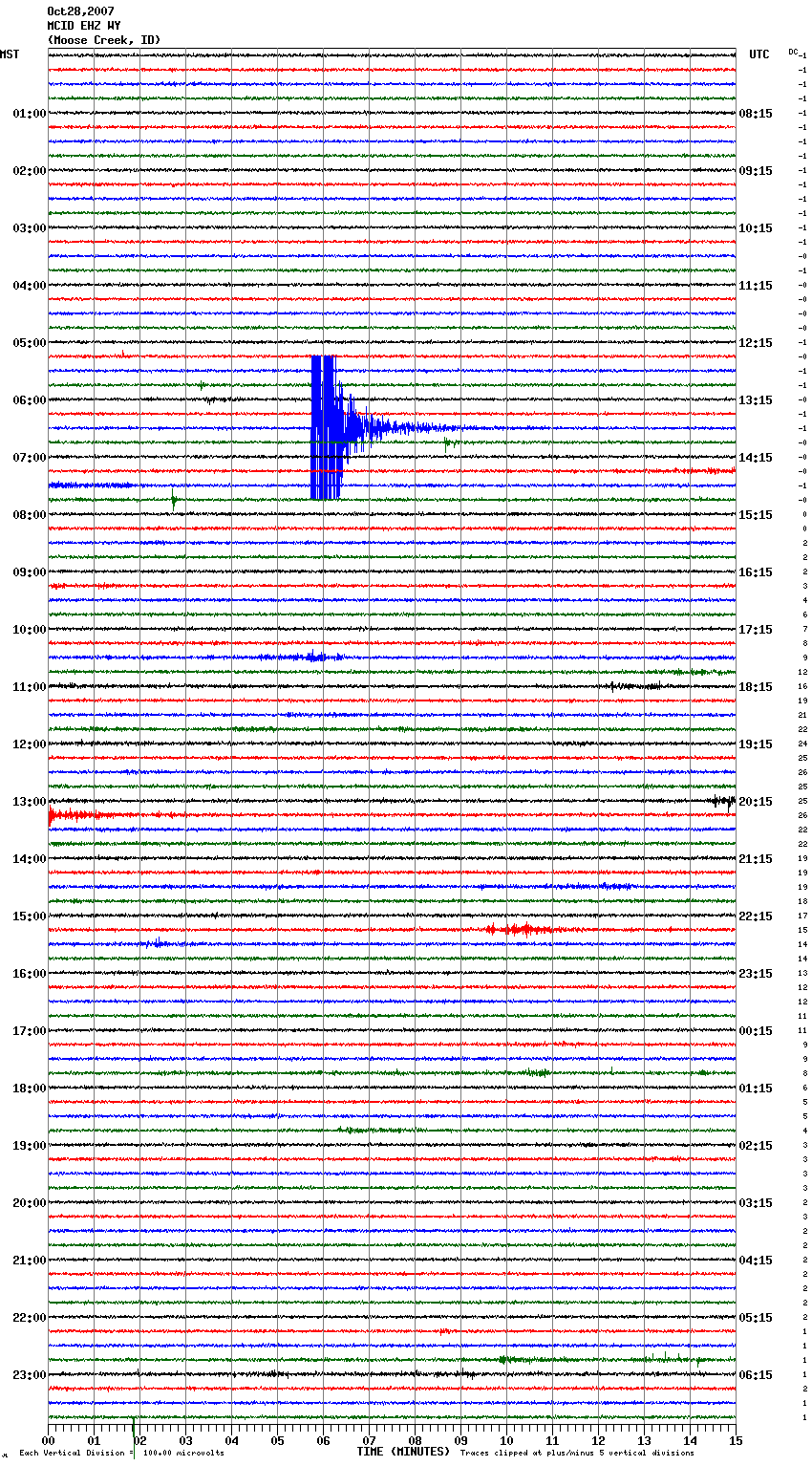Viewport: 812px width, 1466px height.
Task: Select the 08:00 MST time label
Action: pos(29,515)
